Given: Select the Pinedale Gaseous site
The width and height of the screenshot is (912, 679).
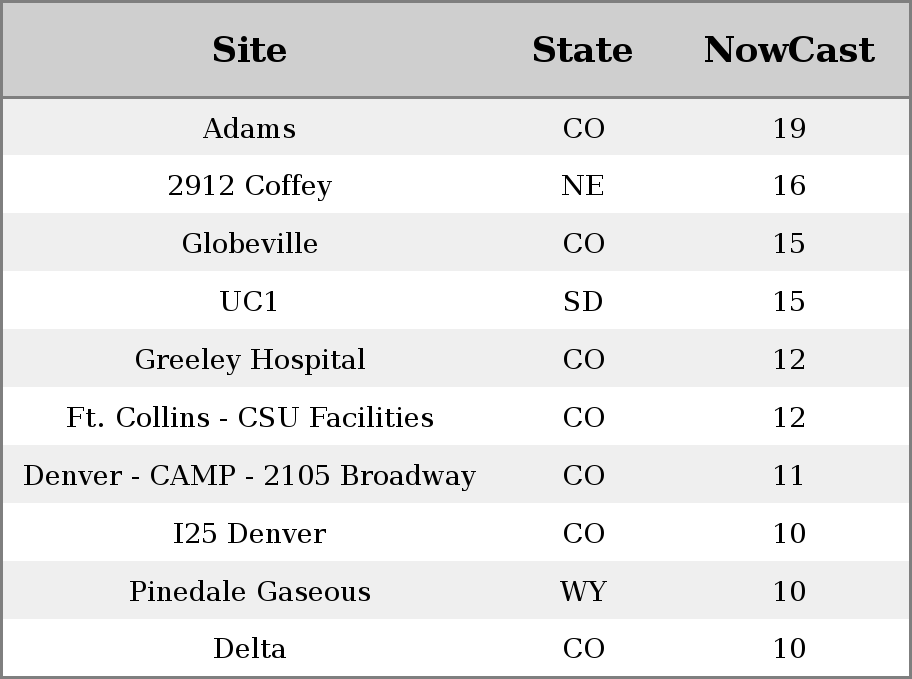Looking at the screenshot, I should pyautogui.click(x=250, y=591).
